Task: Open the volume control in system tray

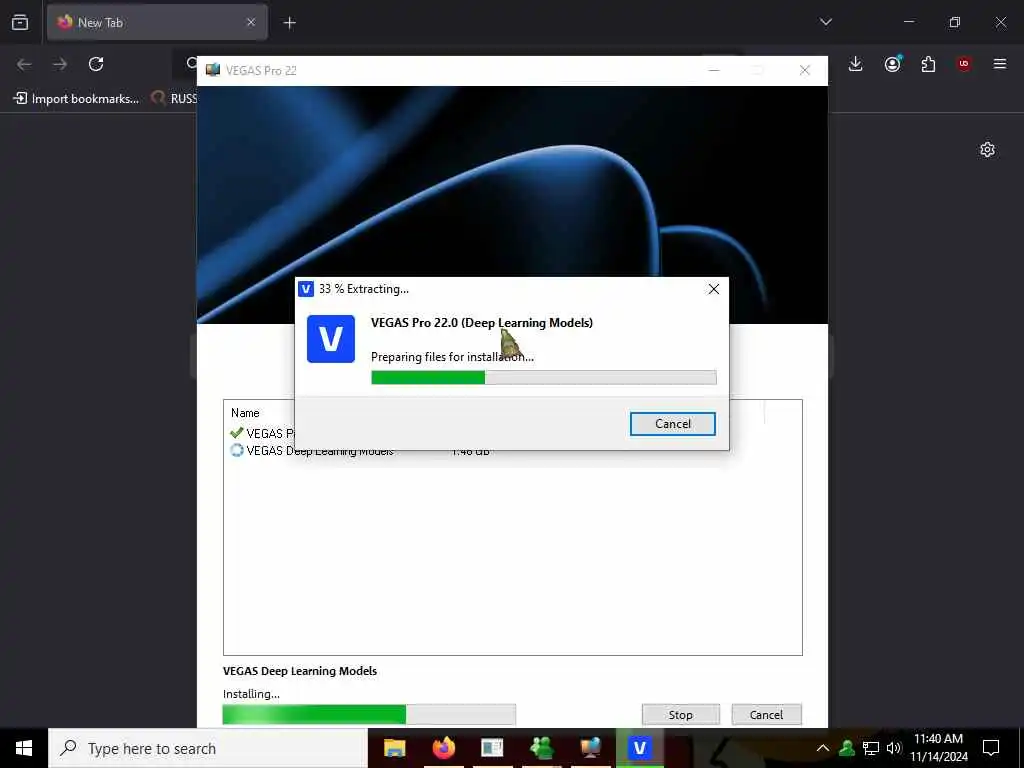Action: click(x=894, y=748)
